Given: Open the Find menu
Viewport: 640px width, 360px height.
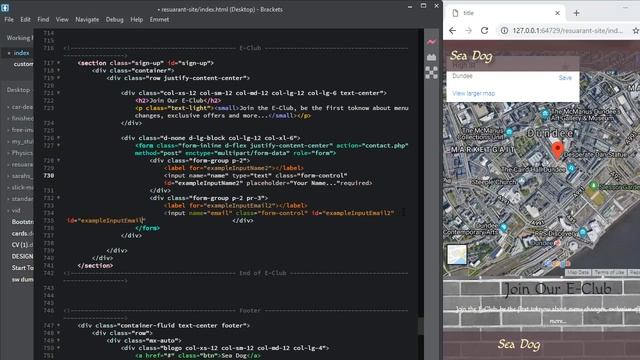Looking at the screenshot, I should (x=43, y=19).
